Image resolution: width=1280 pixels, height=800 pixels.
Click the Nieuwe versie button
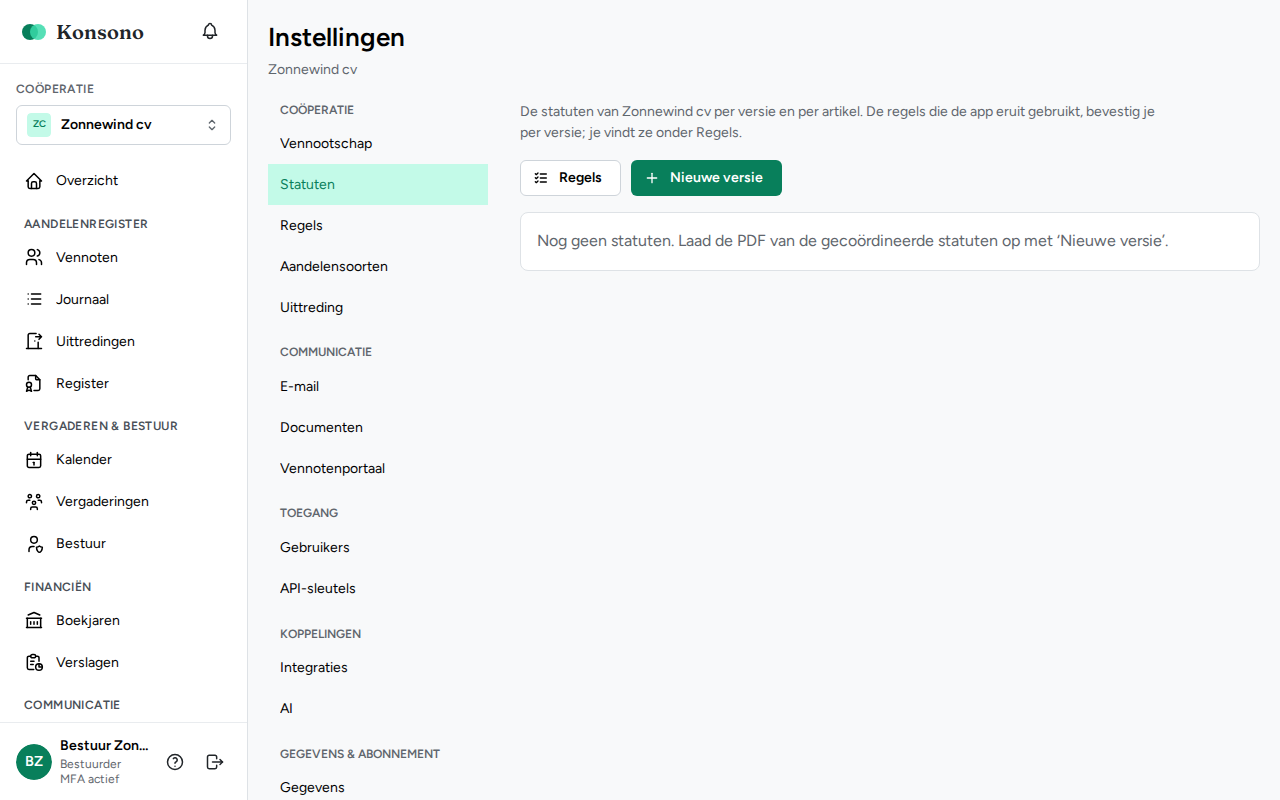coord(706,178)
